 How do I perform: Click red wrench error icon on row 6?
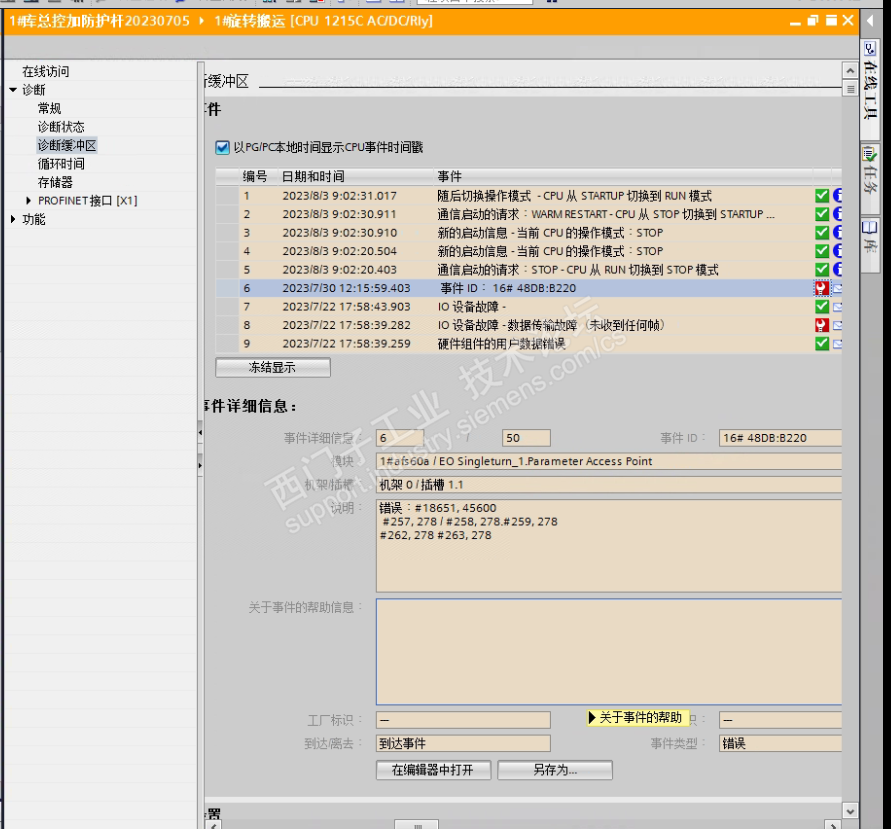822,288
